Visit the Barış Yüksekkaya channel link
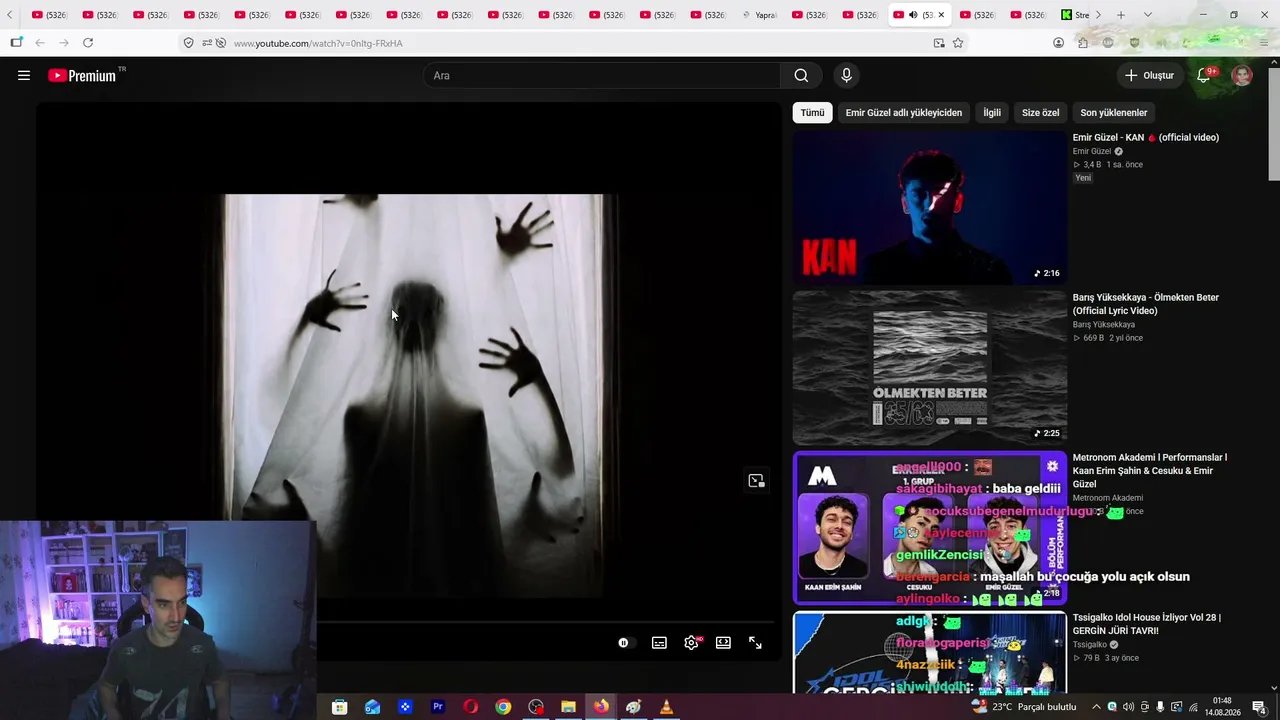The width and height of the screenshot is (1280, 720). [x=1104, y=325]
